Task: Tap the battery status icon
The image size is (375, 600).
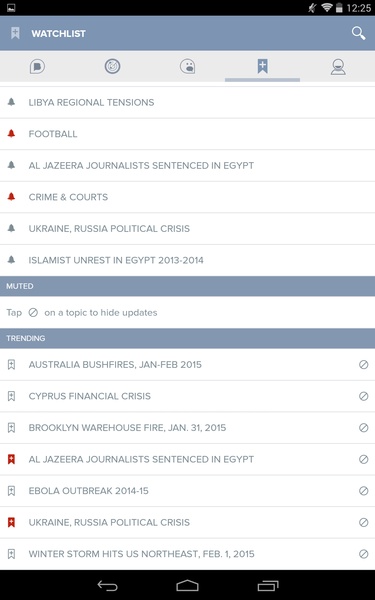Action: 339,8
